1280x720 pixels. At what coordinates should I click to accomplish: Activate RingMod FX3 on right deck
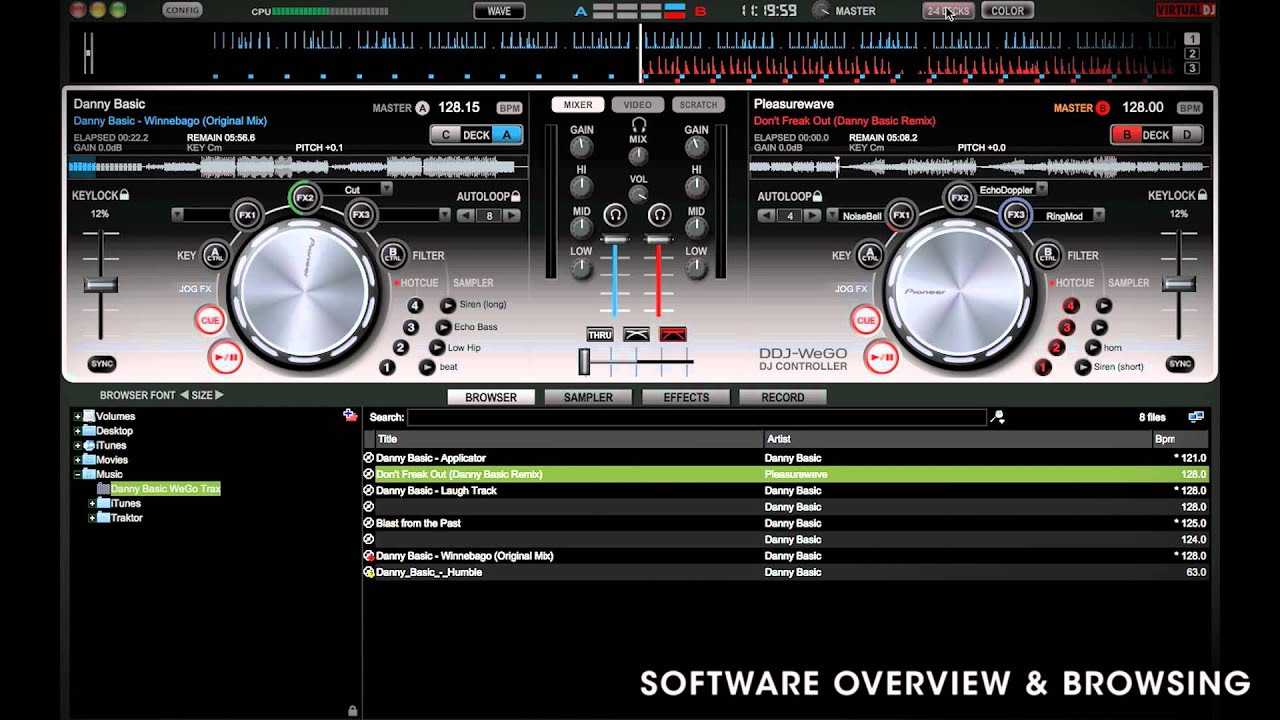point(1016,215)
